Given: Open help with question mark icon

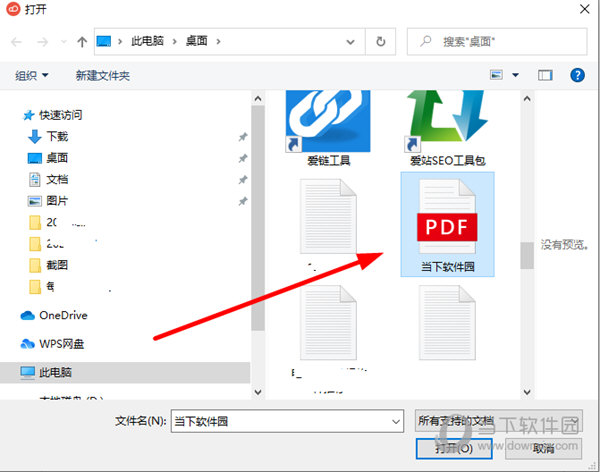Looking at the screenshot, I should tap(577, 75).
